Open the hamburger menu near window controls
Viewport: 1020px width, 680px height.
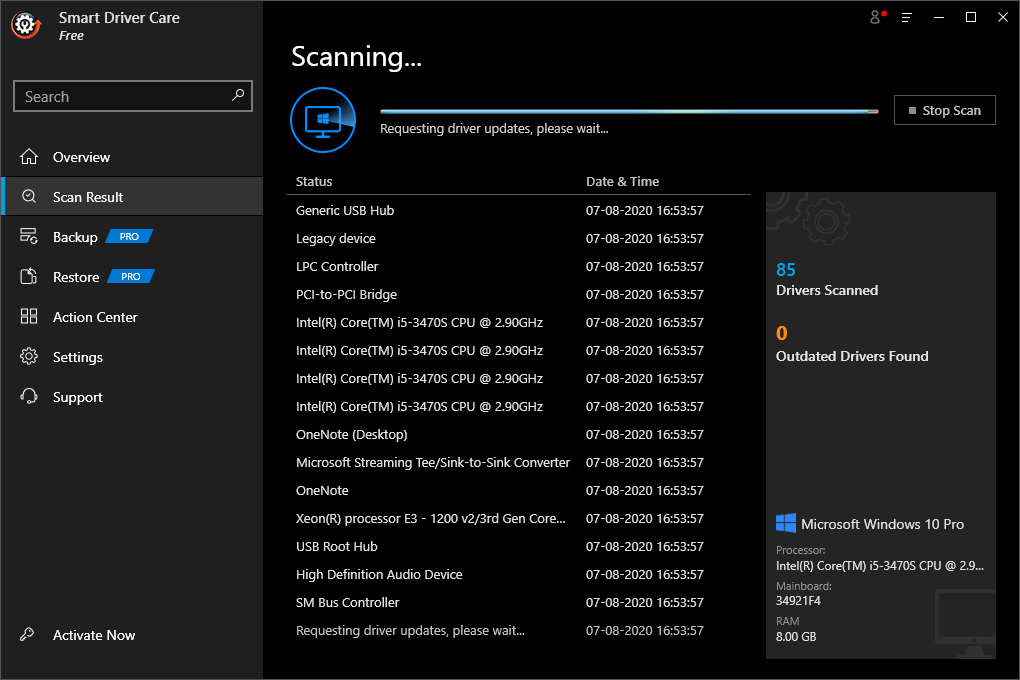click(906, 17)
